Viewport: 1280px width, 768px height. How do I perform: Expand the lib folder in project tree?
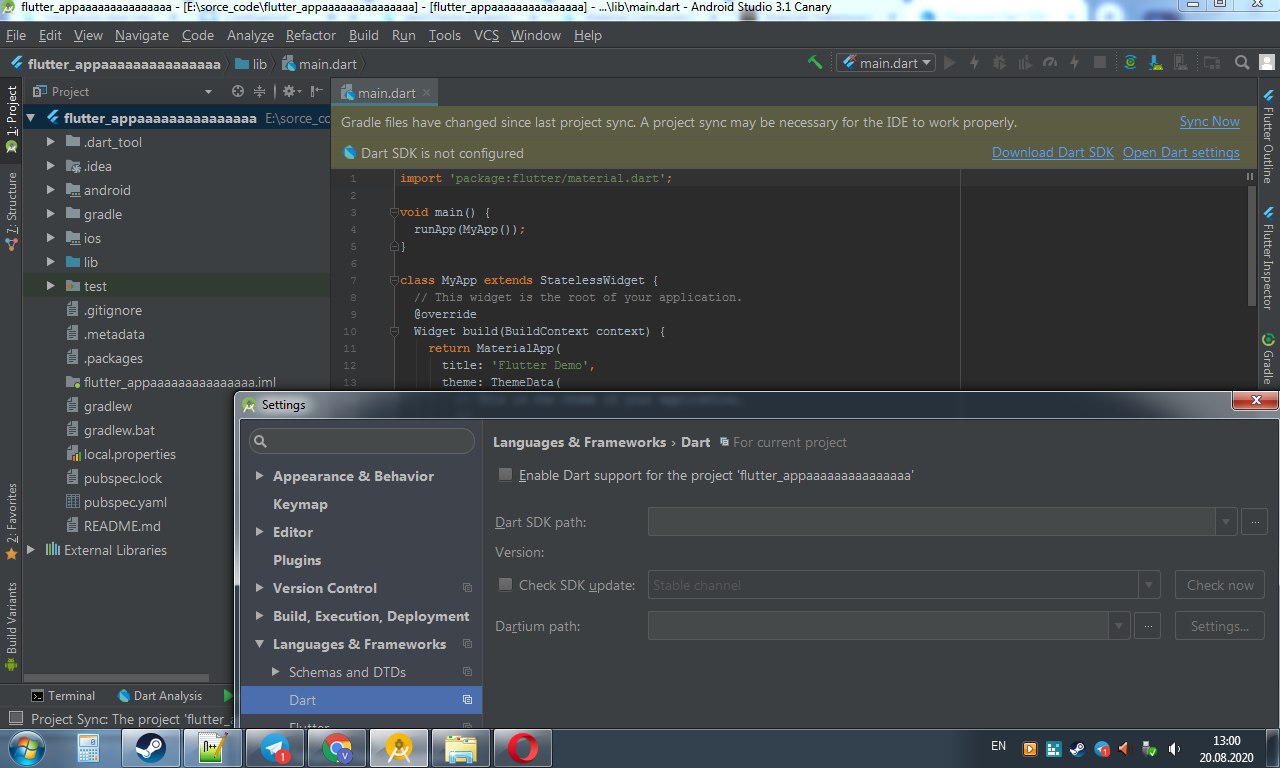[51, 262]
